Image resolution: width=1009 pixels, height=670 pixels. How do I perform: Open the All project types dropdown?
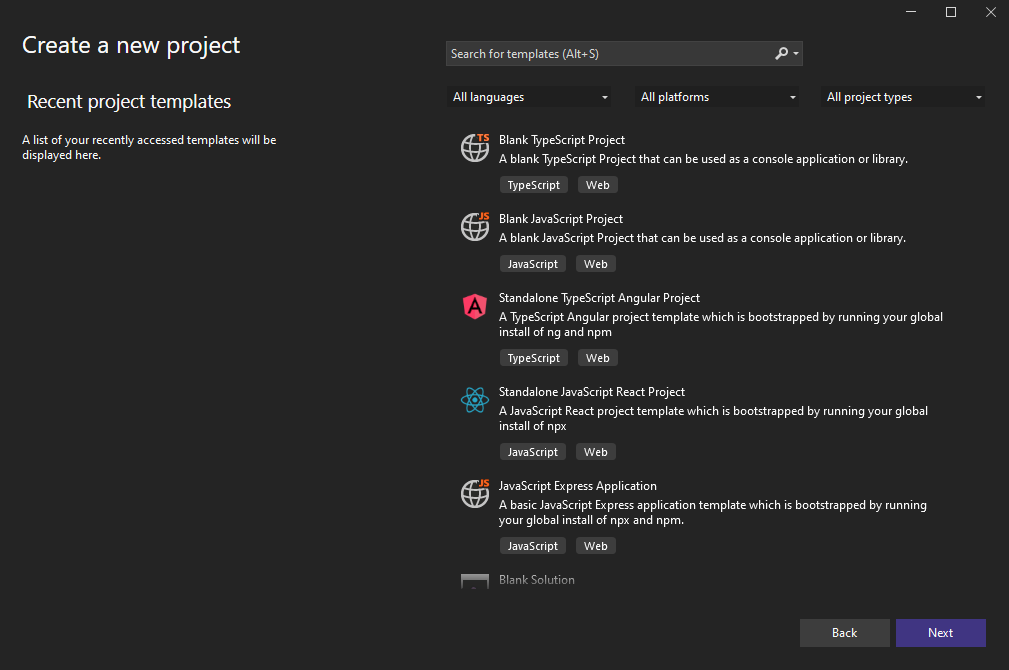coord(903,97)
